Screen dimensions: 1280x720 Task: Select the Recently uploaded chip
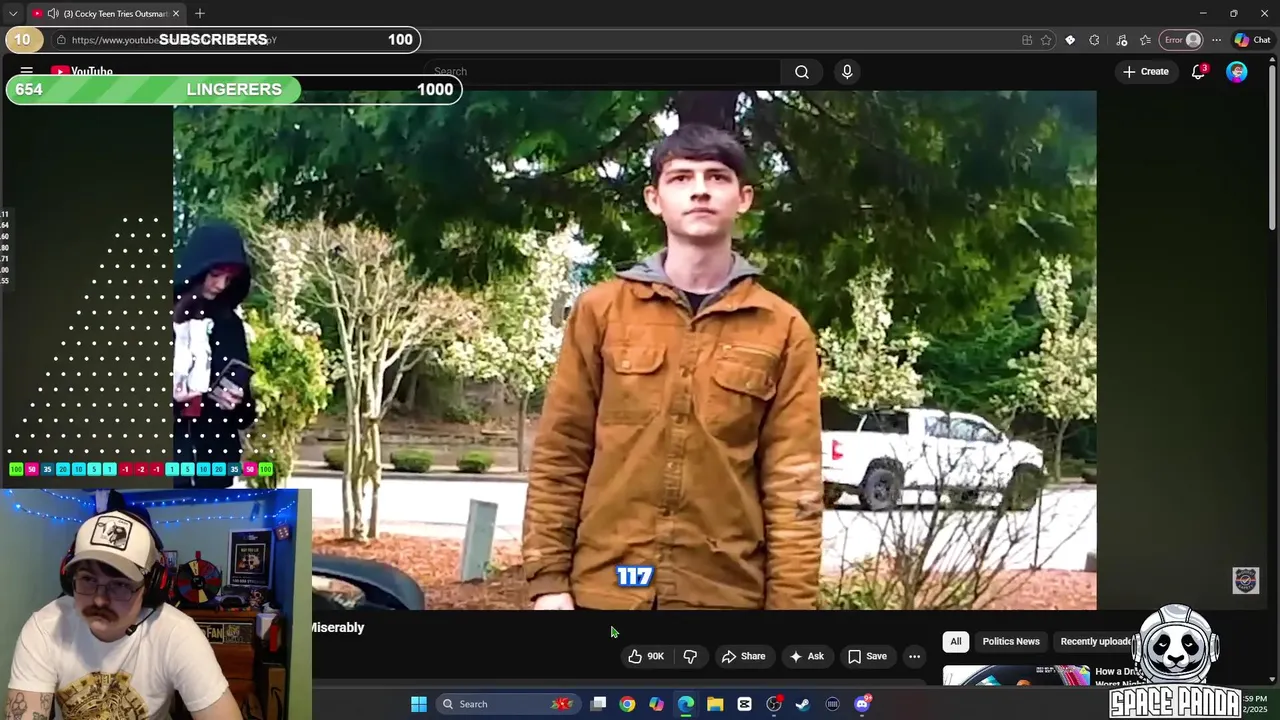tap(1097, 641)
